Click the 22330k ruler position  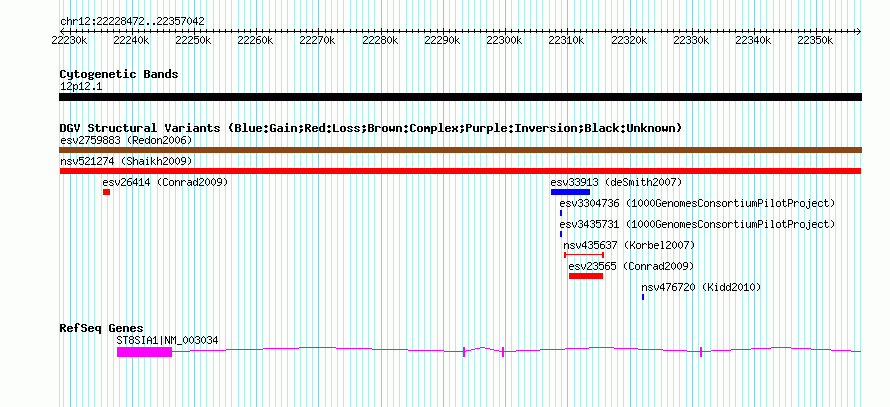click(x=691, y=40)
